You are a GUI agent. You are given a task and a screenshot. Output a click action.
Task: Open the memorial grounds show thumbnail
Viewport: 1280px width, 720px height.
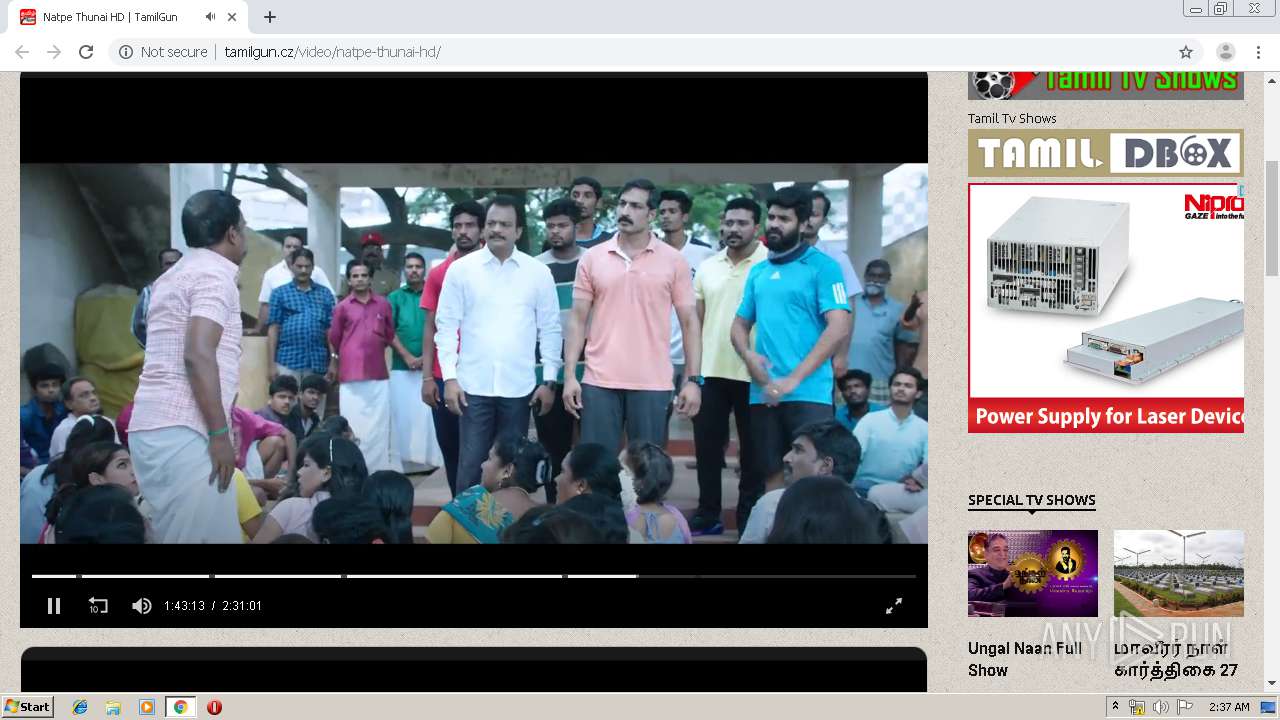point(1179,573)
